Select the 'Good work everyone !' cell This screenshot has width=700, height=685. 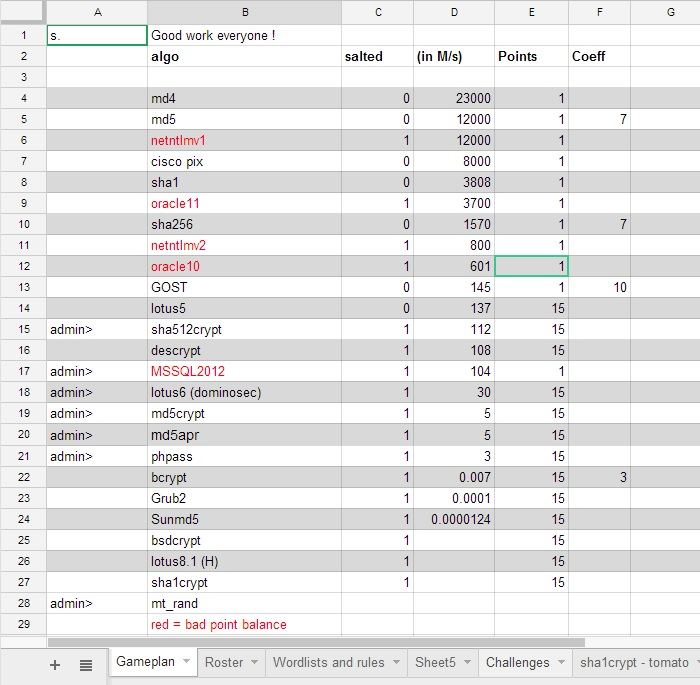[244, 35]
